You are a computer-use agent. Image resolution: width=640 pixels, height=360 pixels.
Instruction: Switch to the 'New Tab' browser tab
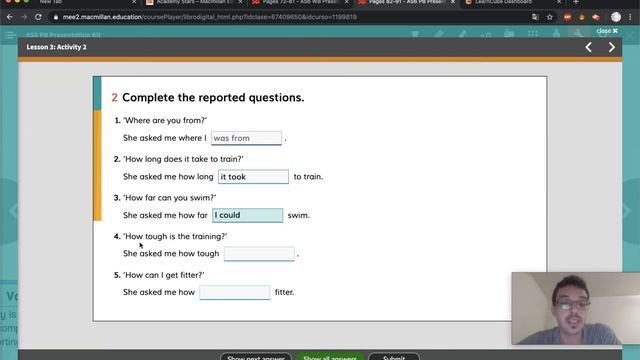tap(51, 2)
